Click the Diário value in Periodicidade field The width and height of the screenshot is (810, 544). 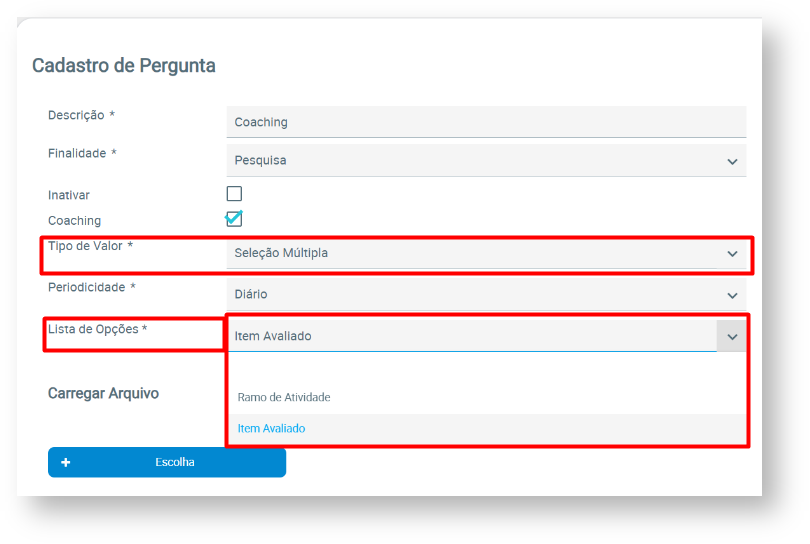click(251, 295)
